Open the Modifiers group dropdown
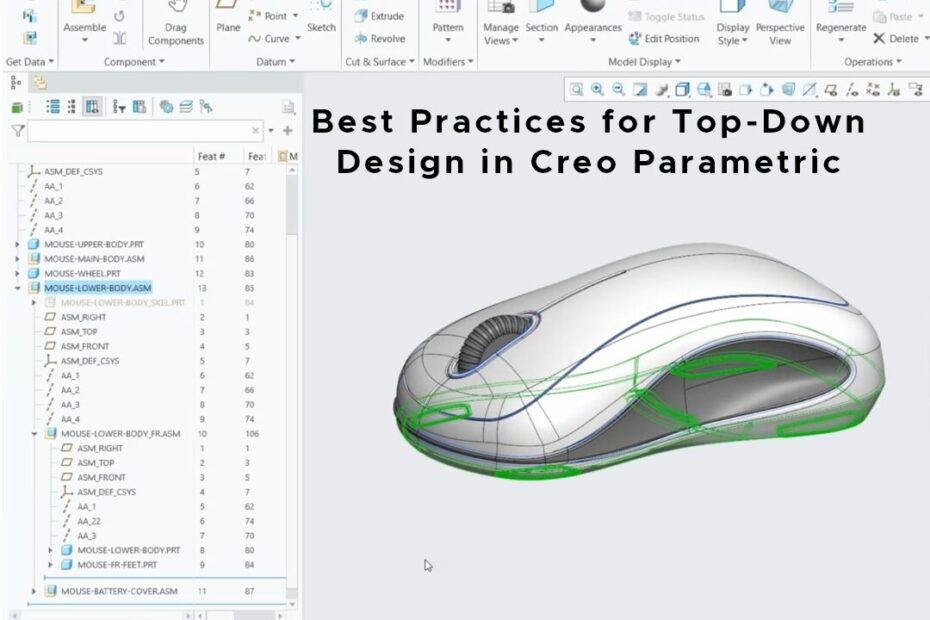The width and height of the screenshot is (930, 620). pyautogui.click(x=448, y=62)
